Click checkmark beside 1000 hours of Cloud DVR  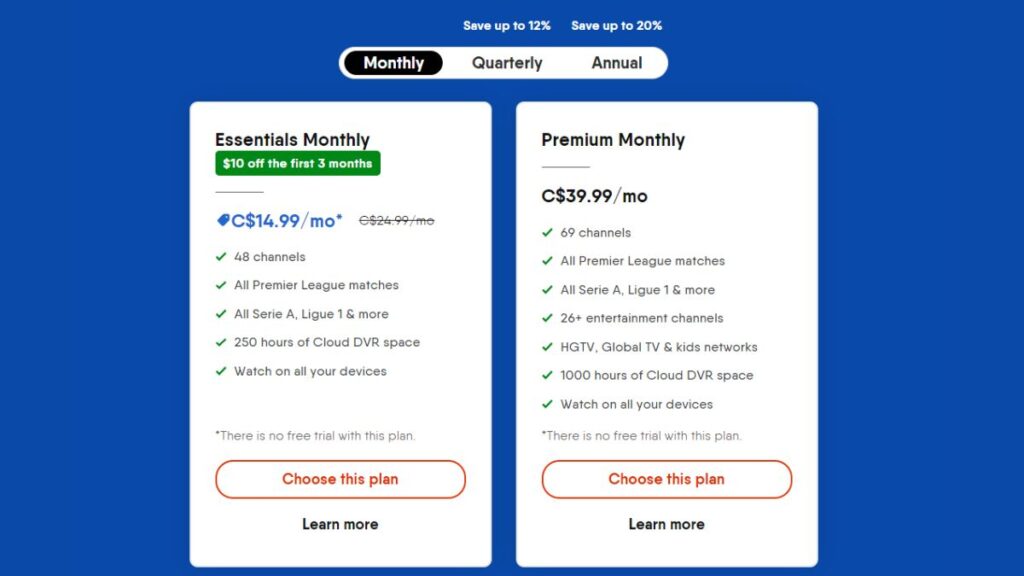(547, 376)
